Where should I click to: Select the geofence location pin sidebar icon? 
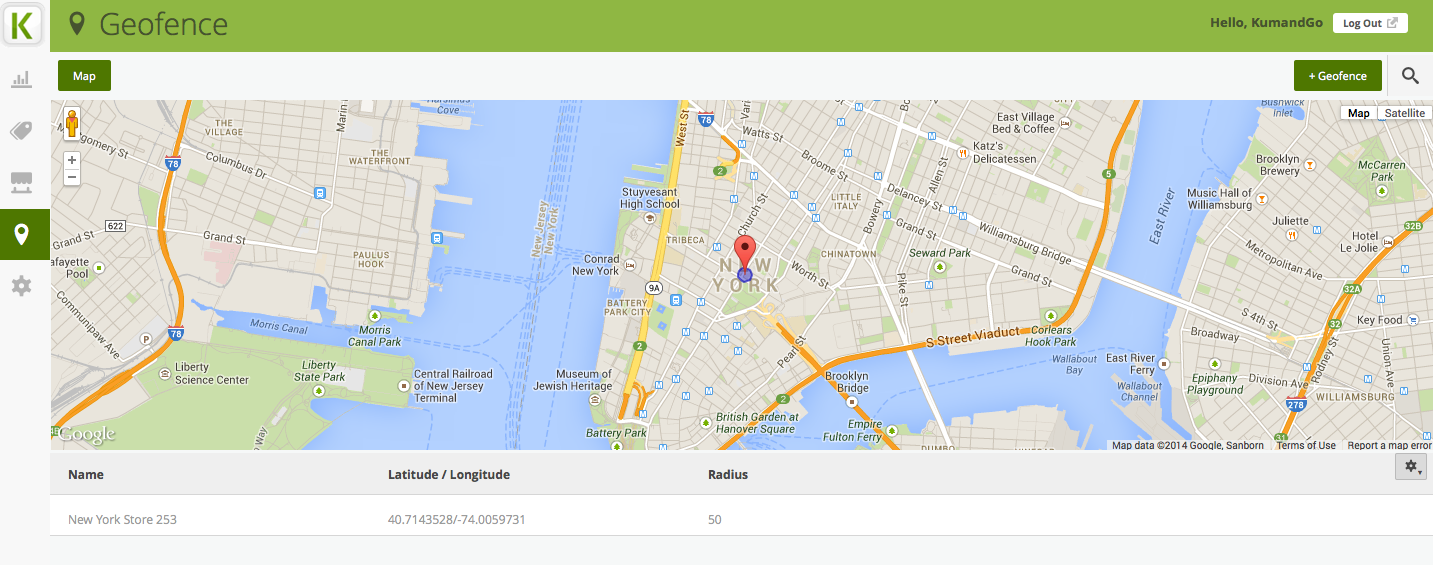pyautogui.click(x=22, y=234)
